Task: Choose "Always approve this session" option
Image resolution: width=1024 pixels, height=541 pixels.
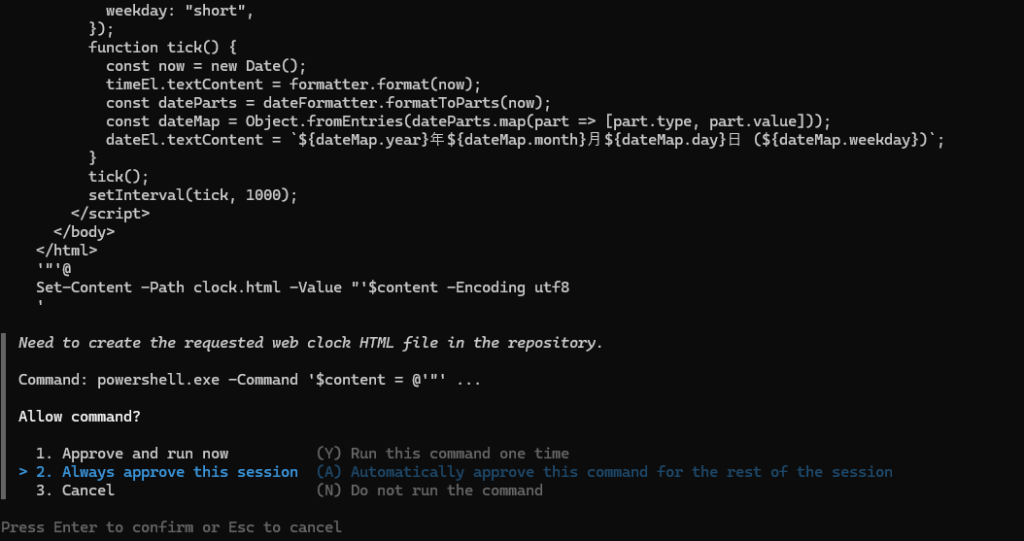Action: 180,472
